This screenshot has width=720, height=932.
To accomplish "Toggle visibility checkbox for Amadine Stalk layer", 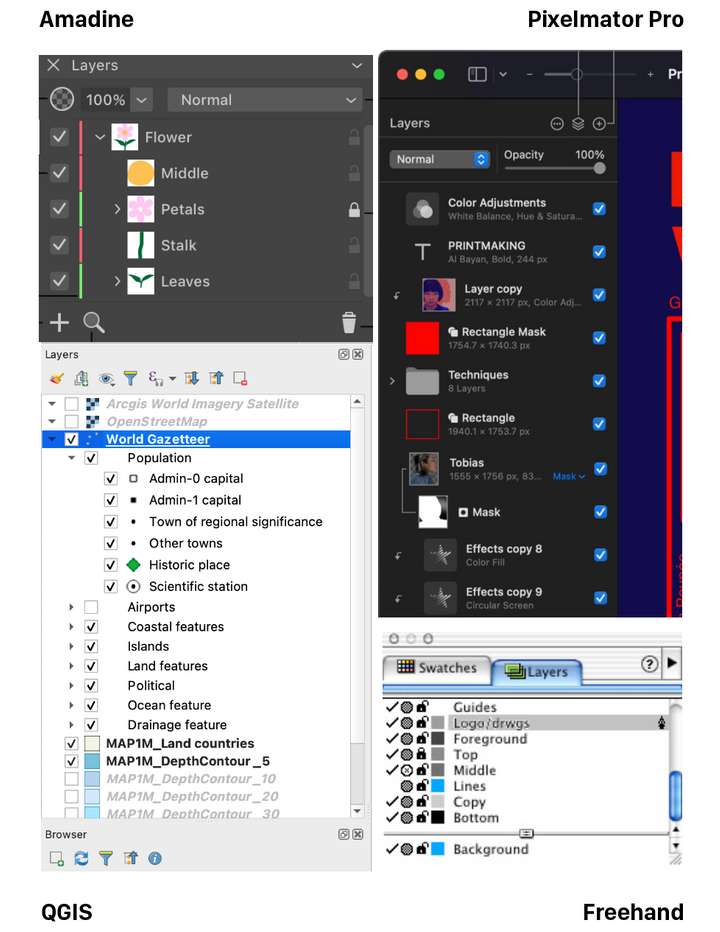I will pyautogui.click(x=59, y=245).
